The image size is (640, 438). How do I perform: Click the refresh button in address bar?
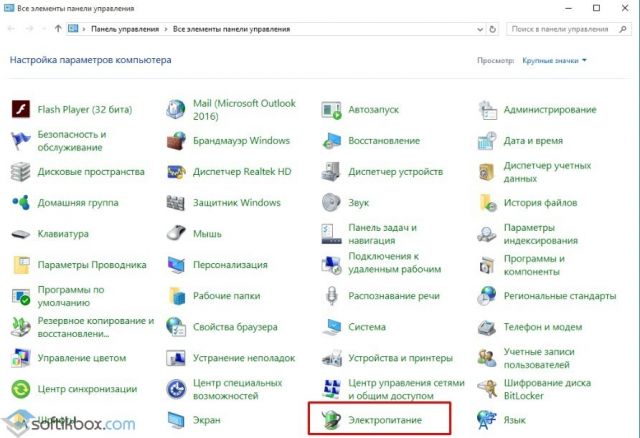(493, 29)
